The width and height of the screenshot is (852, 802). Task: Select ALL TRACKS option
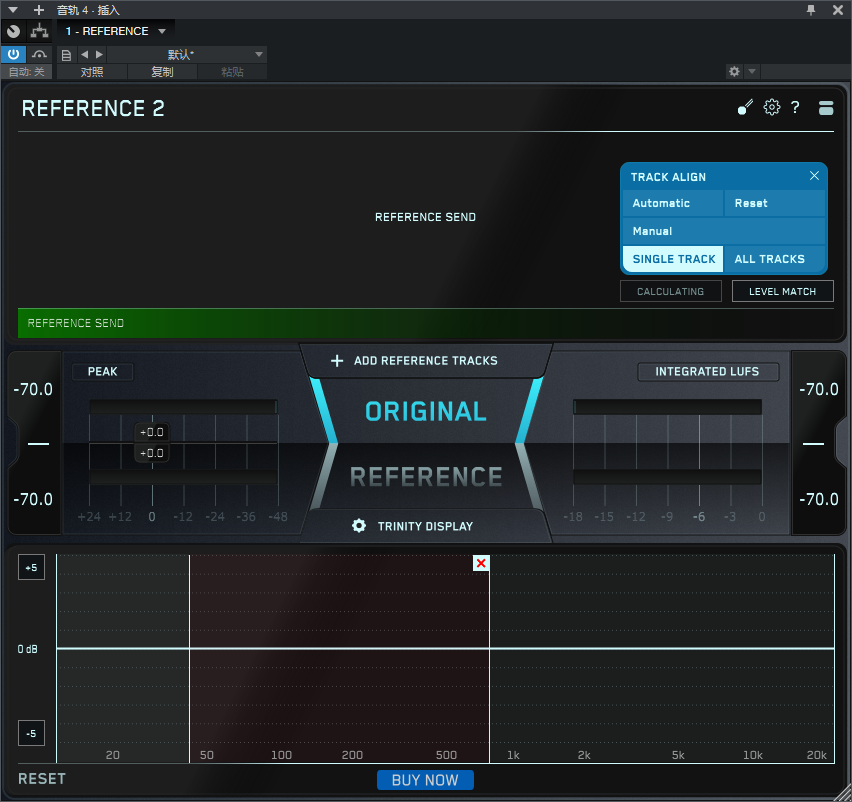(774, 259)
